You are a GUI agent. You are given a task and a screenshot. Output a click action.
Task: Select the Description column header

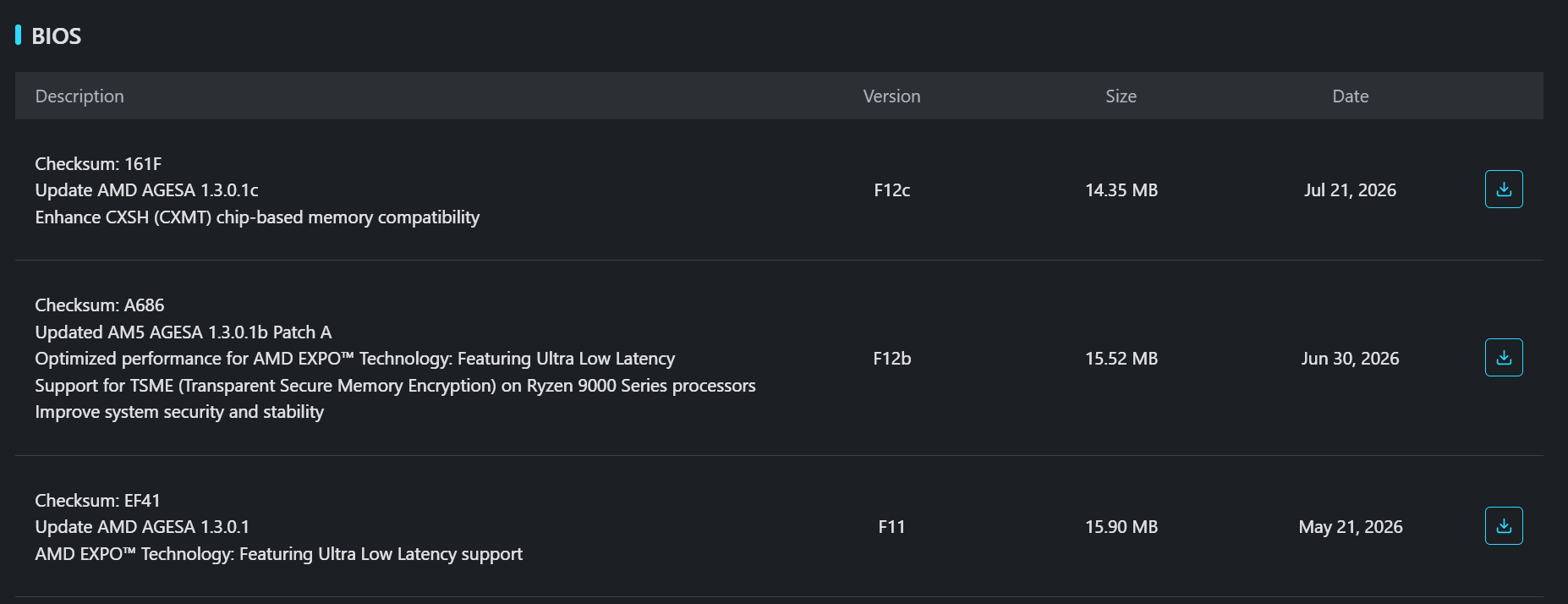[x=79, y=96]
